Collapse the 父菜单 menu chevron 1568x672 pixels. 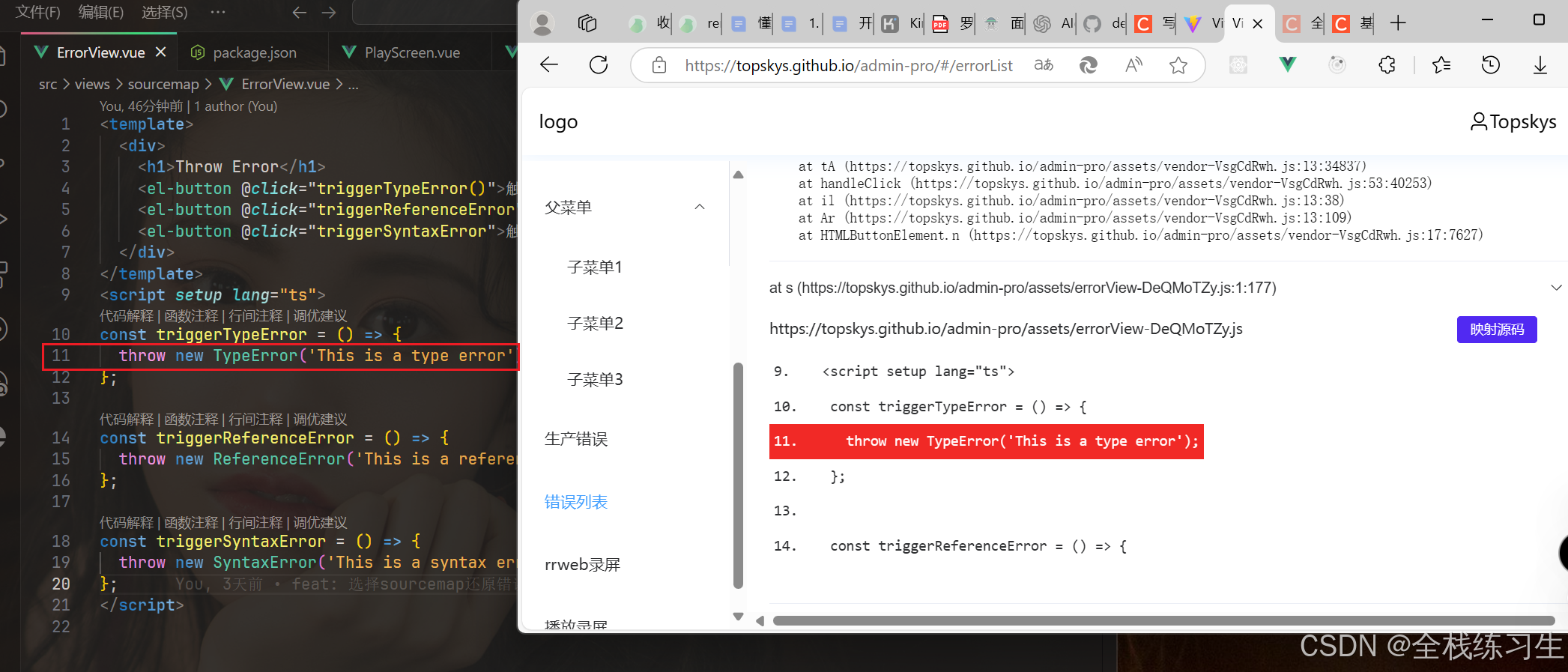tap(700, 207)
